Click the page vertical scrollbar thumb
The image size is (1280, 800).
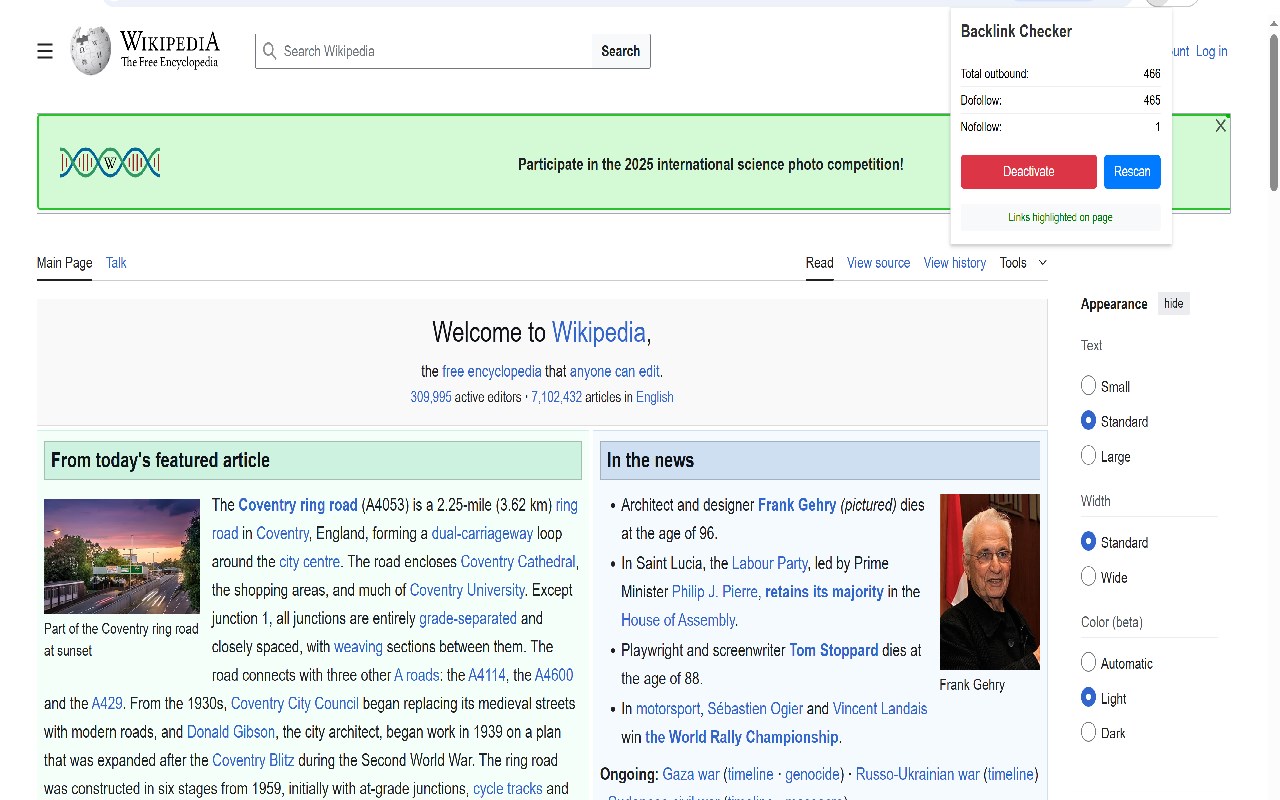coord(1273,112)
